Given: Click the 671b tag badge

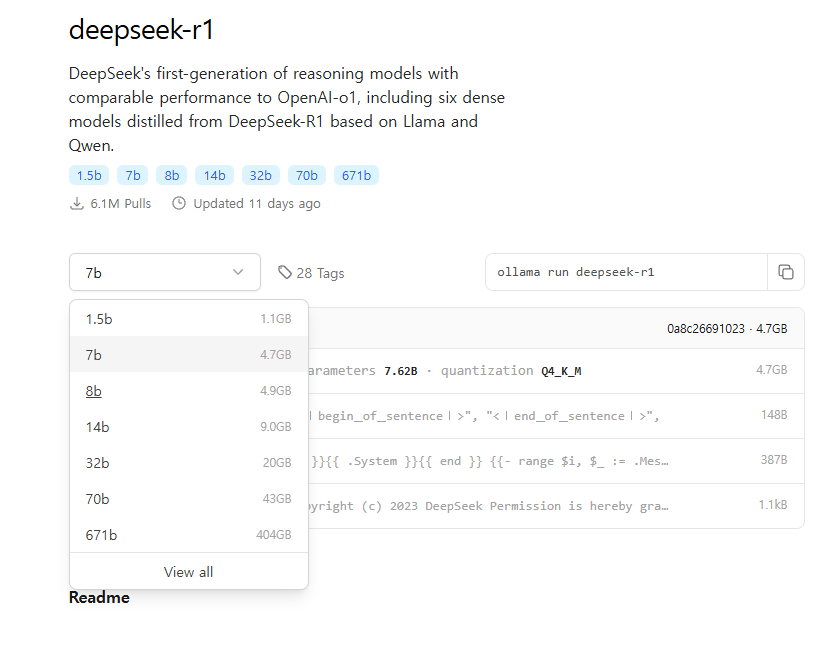Looking at the screenshot, I should click(x=356, y=176).
